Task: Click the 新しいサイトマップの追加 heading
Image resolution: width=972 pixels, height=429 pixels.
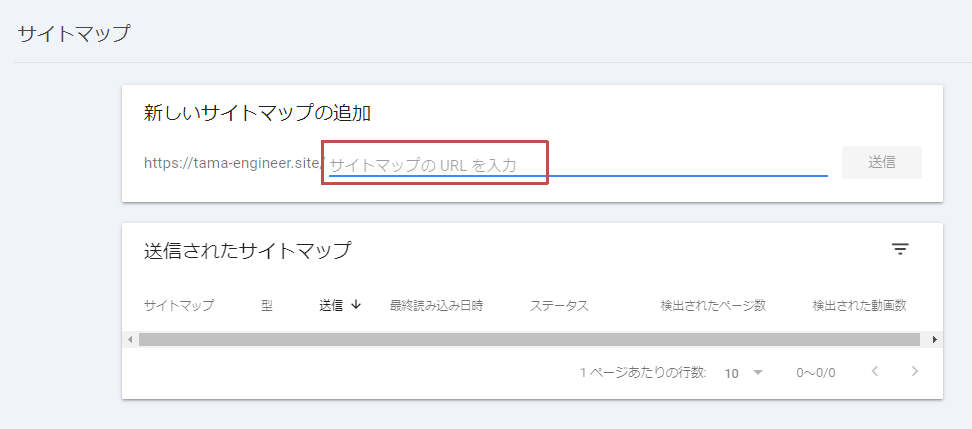Action: tap(257, 113)
